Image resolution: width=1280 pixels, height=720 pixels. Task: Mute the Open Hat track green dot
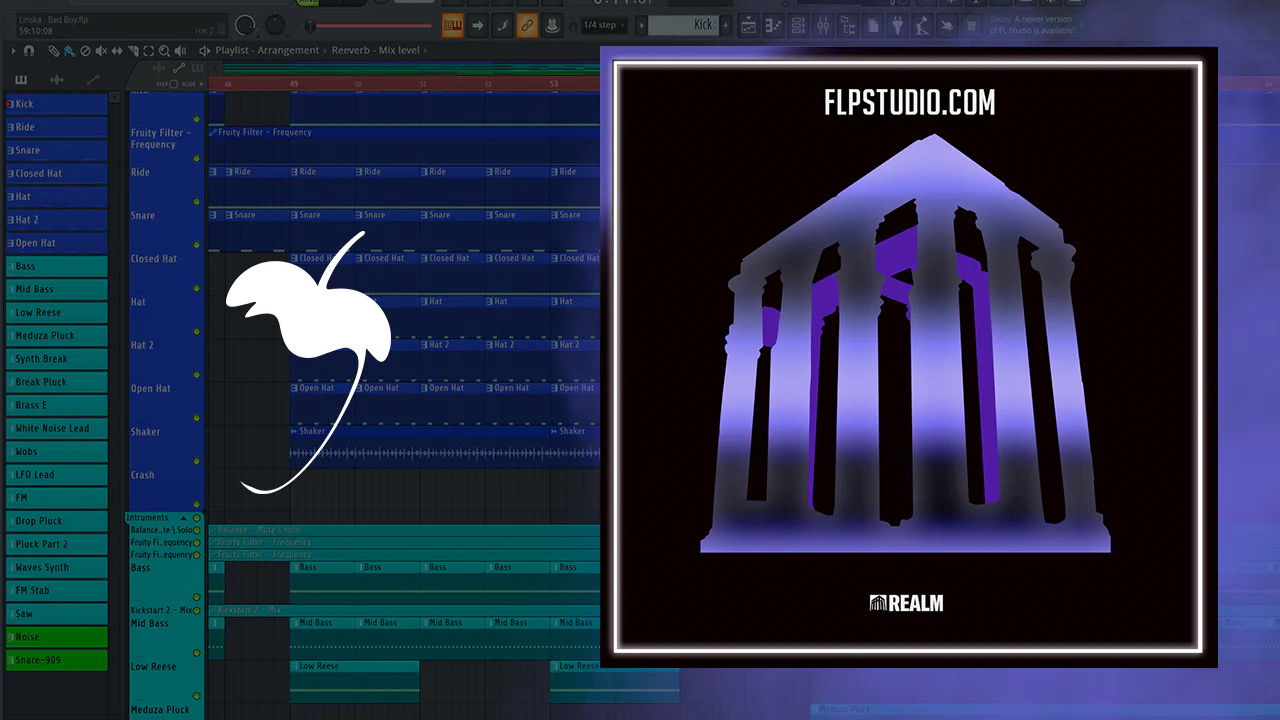pos(197,417)
